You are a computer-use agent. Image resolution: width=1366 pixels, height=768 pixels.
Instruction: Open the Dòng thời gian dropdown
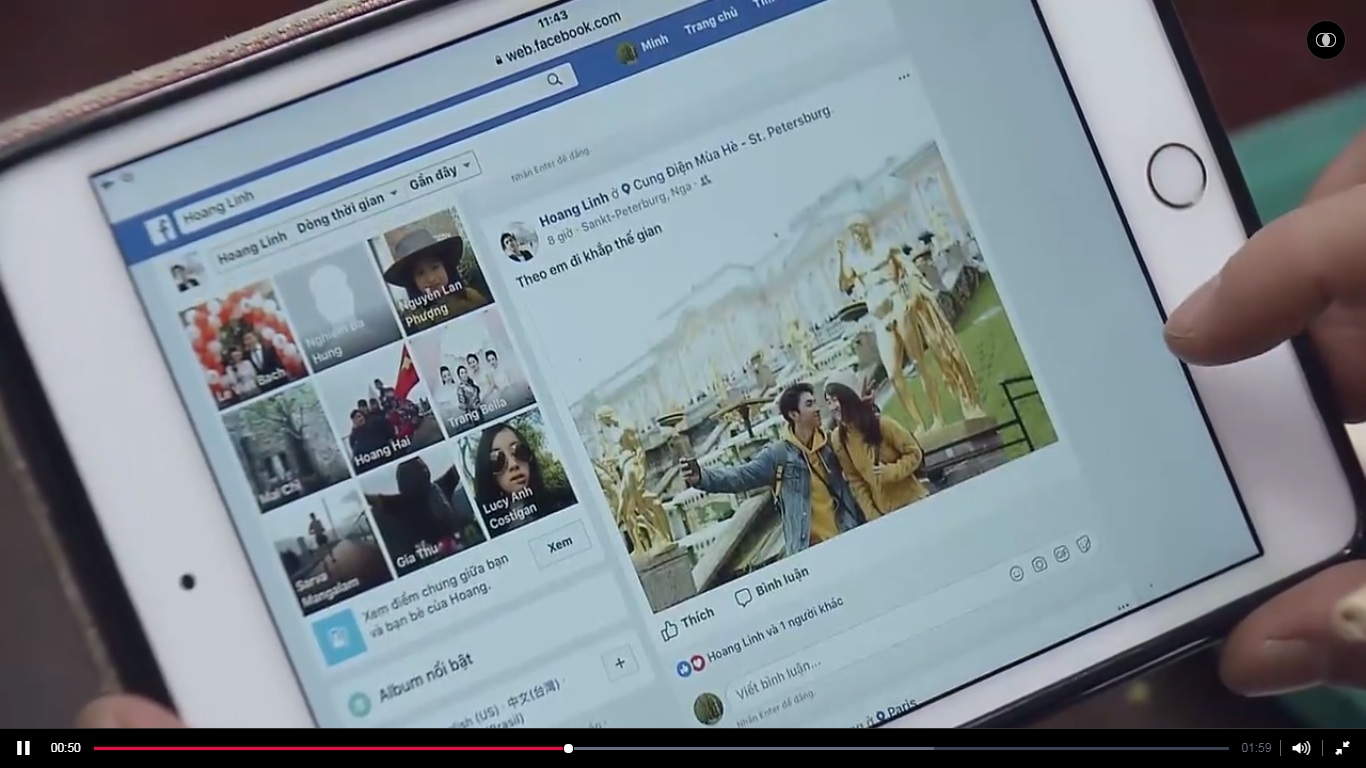(x=347, y=211)
